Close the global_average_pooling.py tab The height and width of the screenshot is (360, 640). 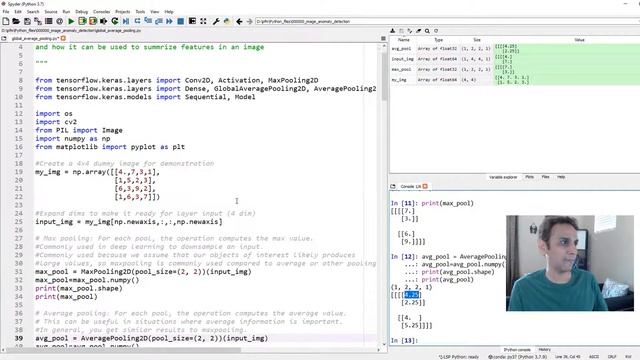tap(63, 38)
